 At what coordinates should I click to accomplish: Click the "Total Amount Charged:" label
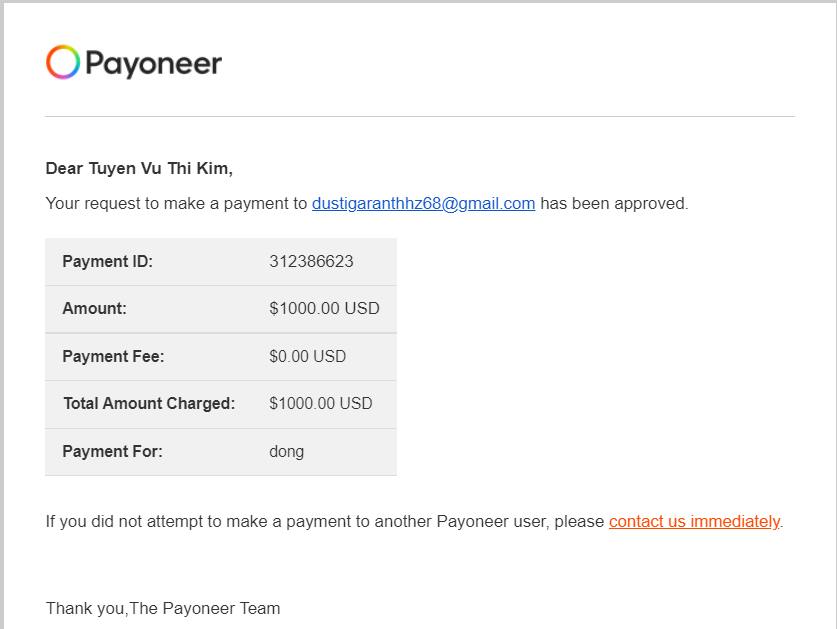click(149, 404)
